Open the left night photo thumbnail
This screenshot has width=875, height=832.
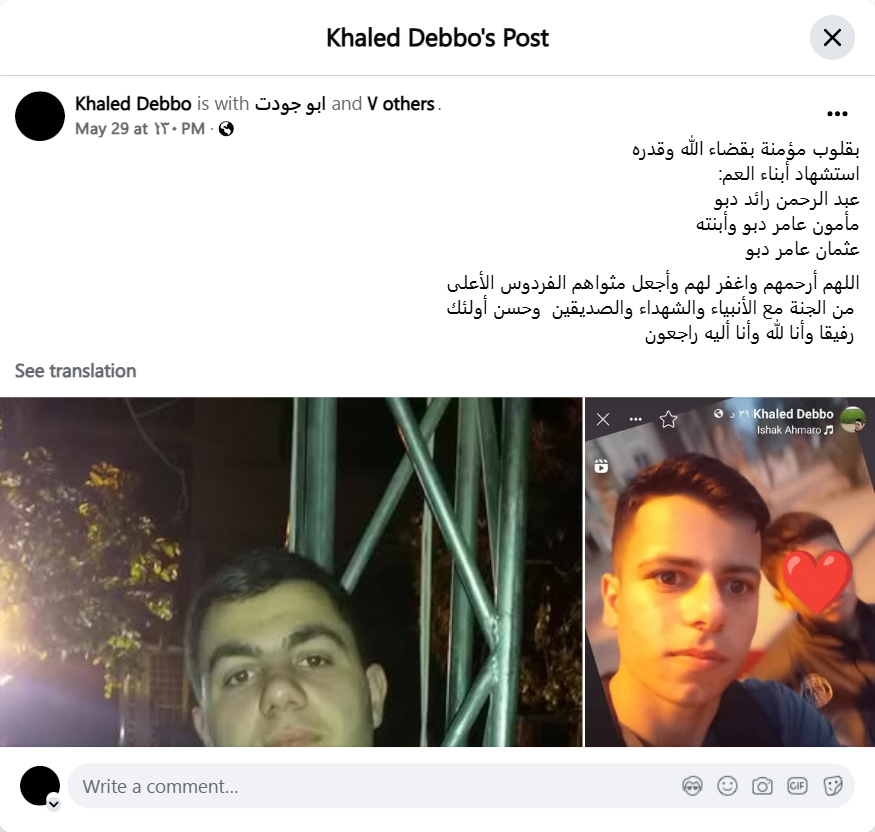[291, 572]
